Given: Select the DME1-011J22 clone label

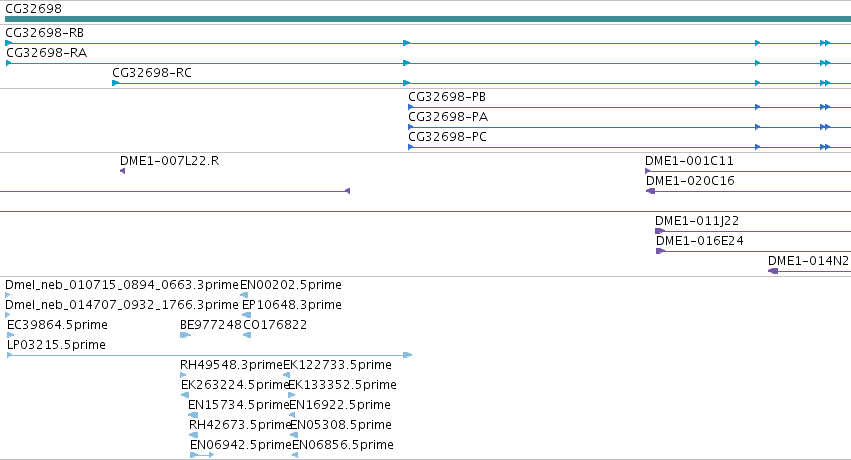Looking at the screenshot, I should point(697,221).
